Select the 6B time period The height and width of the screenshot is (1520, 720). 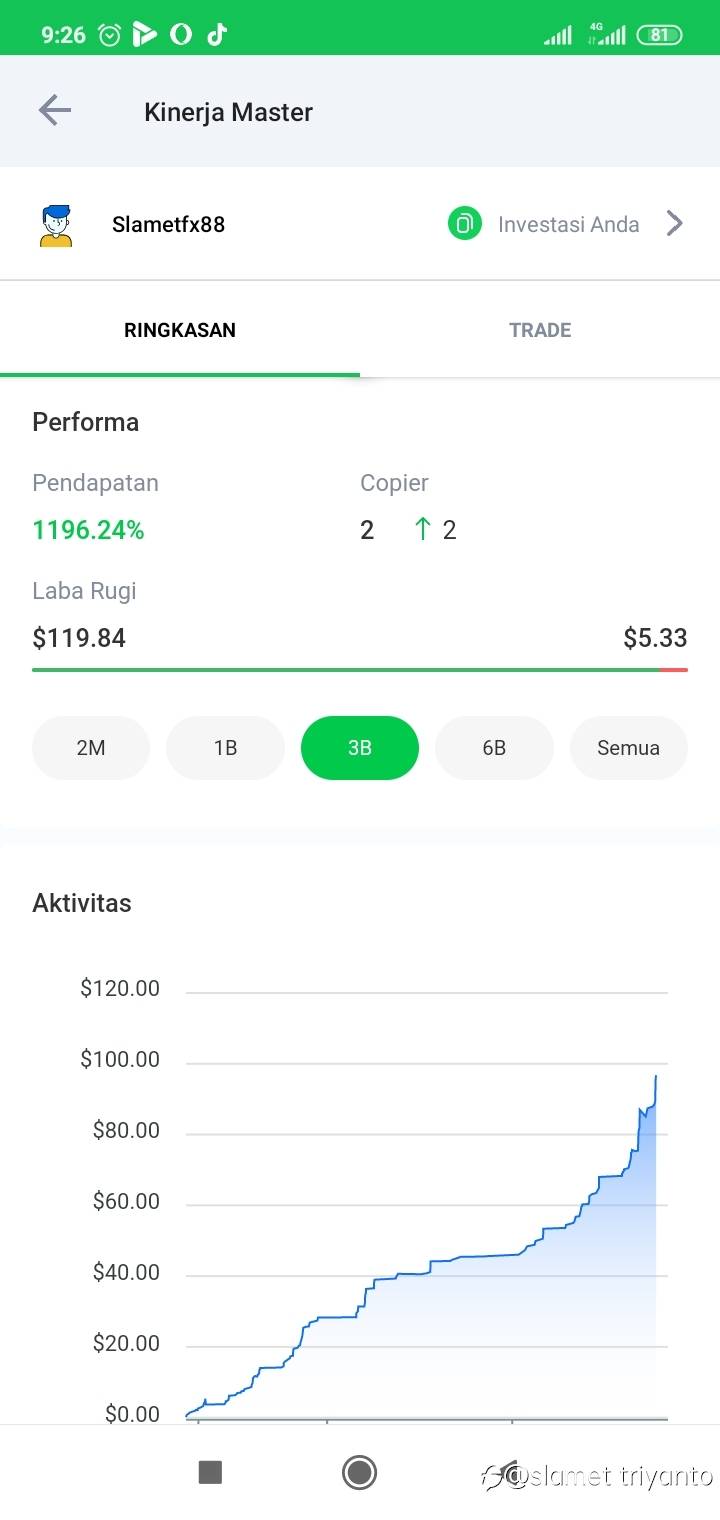[x=494, y=748]
